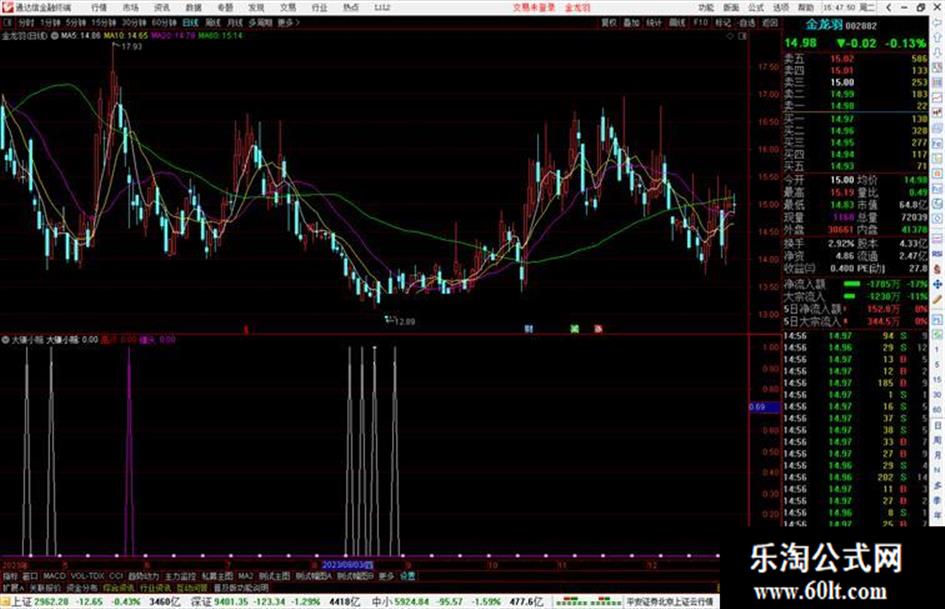945x609 pixels.
Task: Switch chart to 15分钟 period
Action: pos(104,22)
